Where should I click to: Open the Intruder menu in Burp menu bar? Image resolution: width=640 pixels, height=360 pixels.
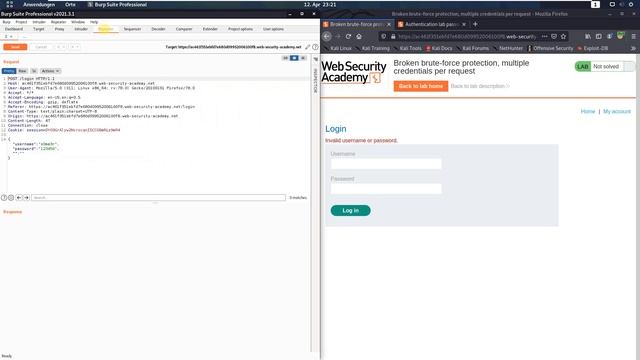[x=39, y=22]
